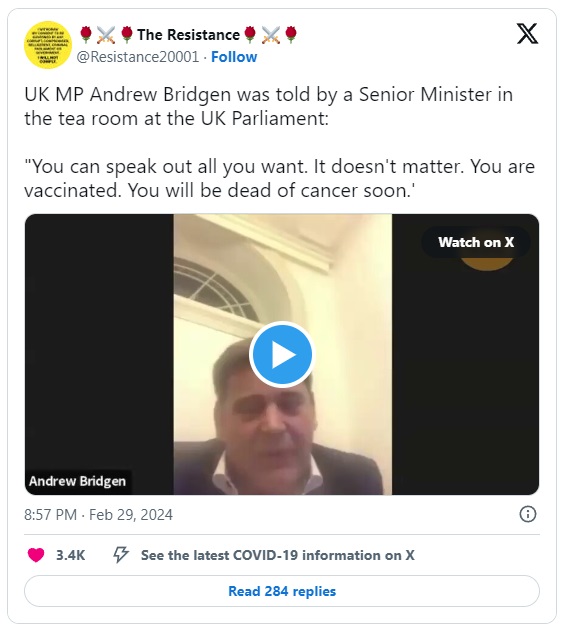565x634 pixels.
Task: Click the quoted vaccination statement text
Action: coord(279,178)
